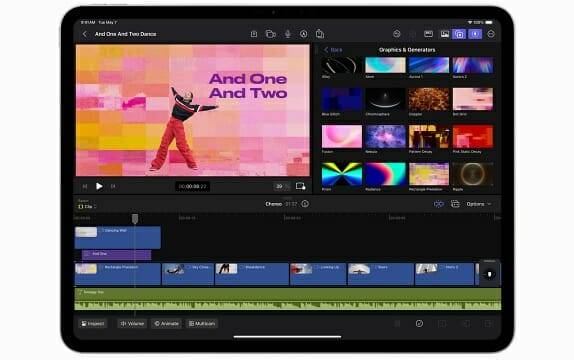The width and height of the screenshot is (574, 360).
Task: Switch to the Volume tab in bottom bar
Action: (x=132, y=324)
